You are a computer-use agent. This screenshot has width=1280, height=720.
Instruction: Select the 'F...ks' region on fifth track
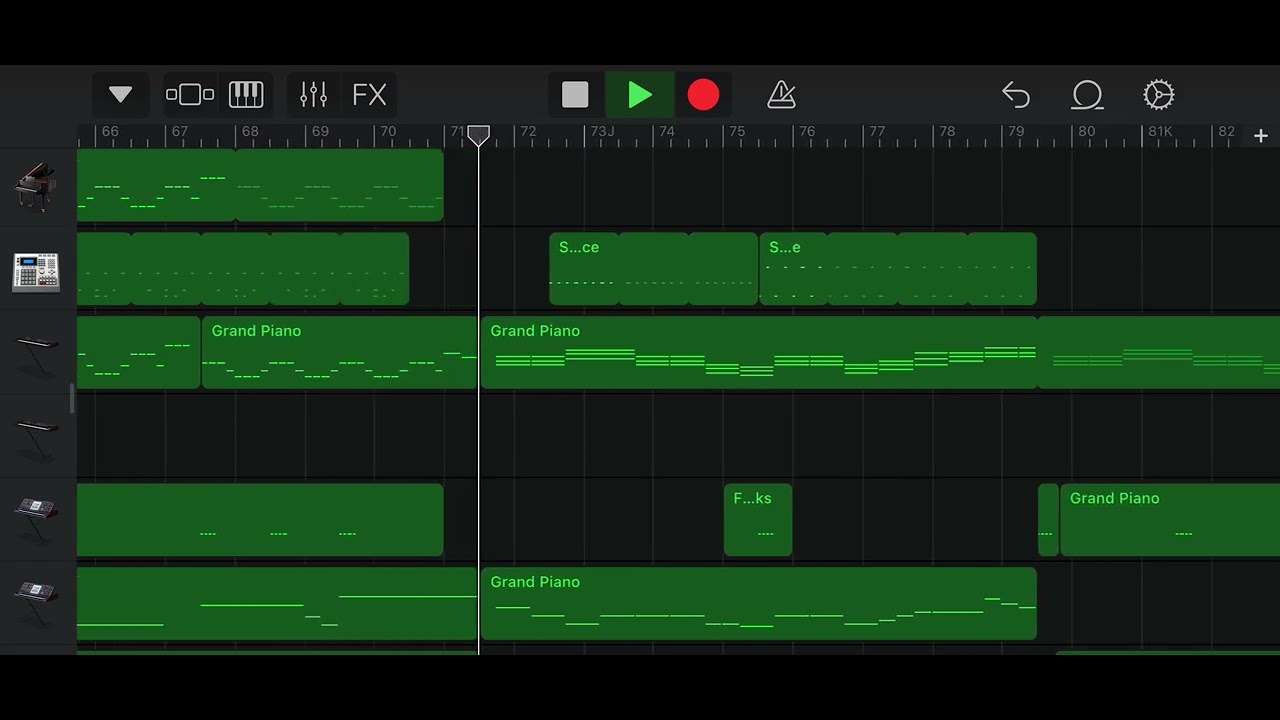[758, 520]
